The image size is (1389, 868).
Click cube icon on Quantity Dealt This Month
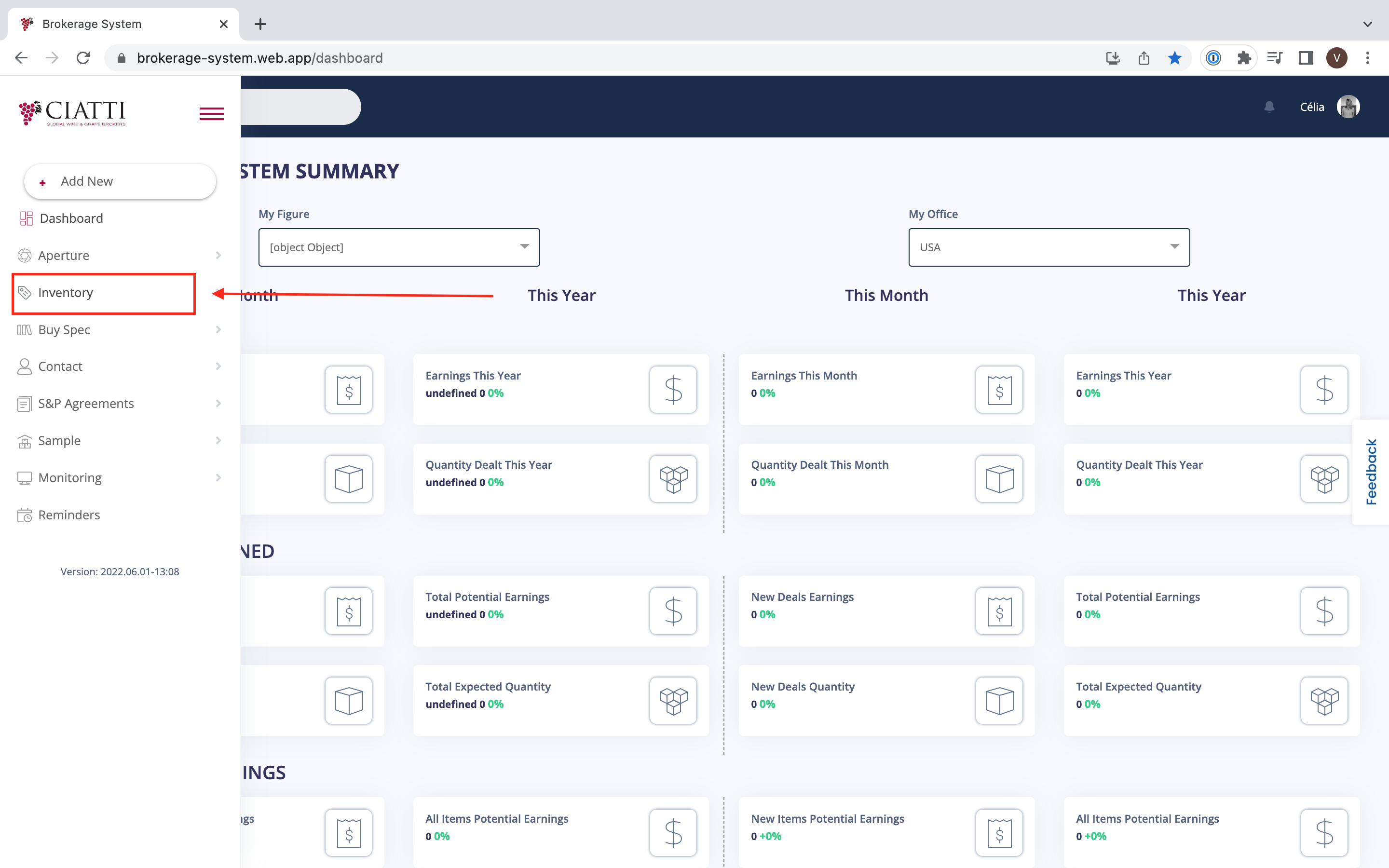(x=999, y=479)
